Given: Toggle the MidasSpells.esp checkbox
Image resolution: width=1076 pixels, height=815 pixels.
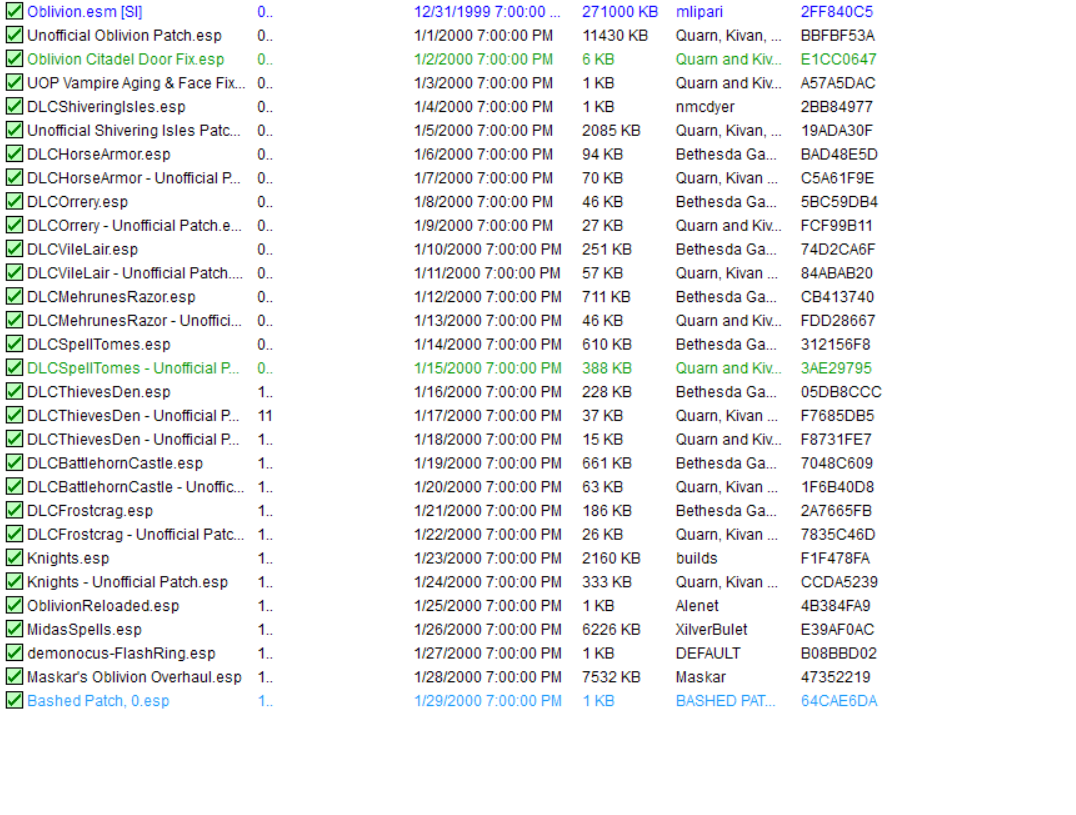Looking at the screenshot, I should pos(14,630).
